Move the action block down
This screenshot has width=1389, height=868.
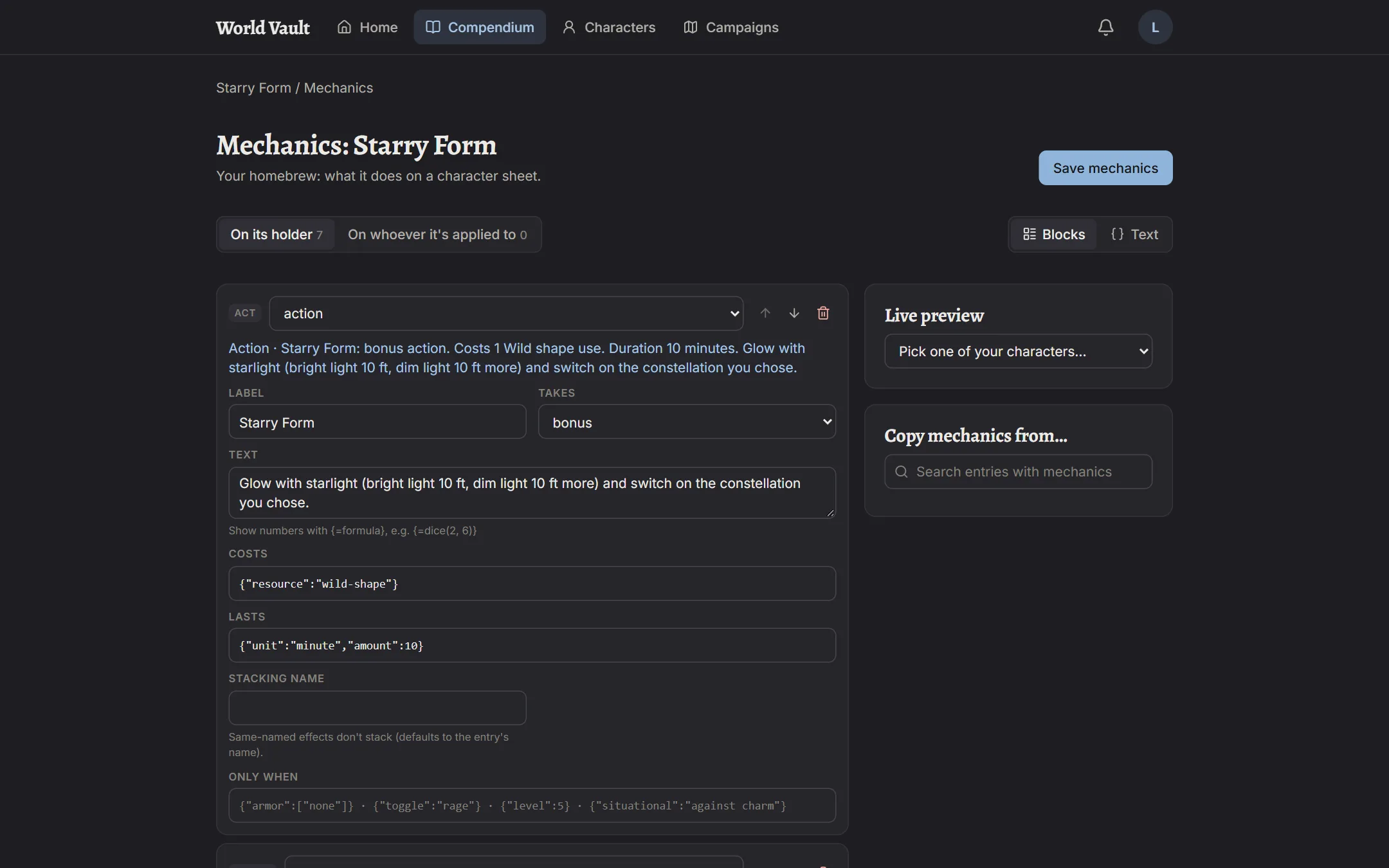tap(794, 313)
